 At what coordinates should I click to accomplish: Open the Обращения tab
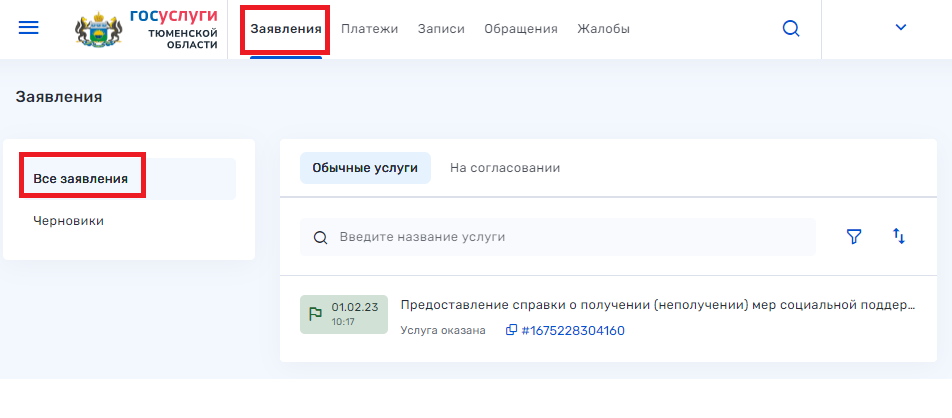pyautogui.click(x=520, y=29)
